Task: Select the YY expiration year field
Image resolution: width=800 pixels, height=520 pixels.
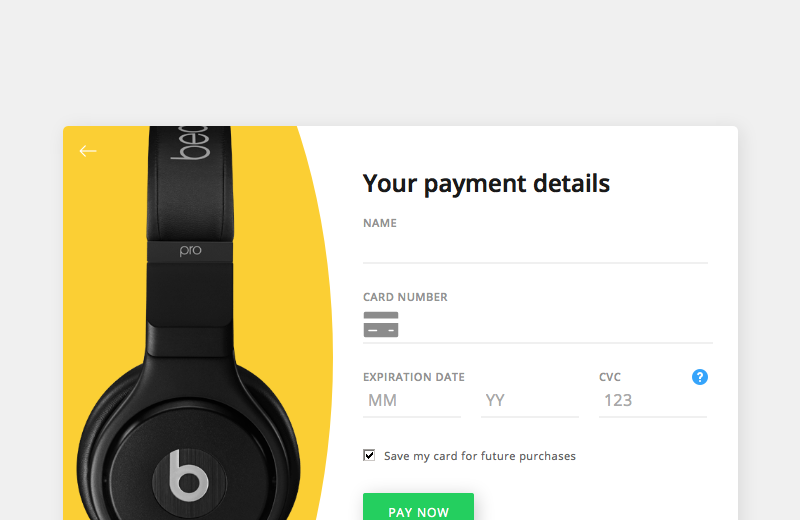Action: click(530, 400)
